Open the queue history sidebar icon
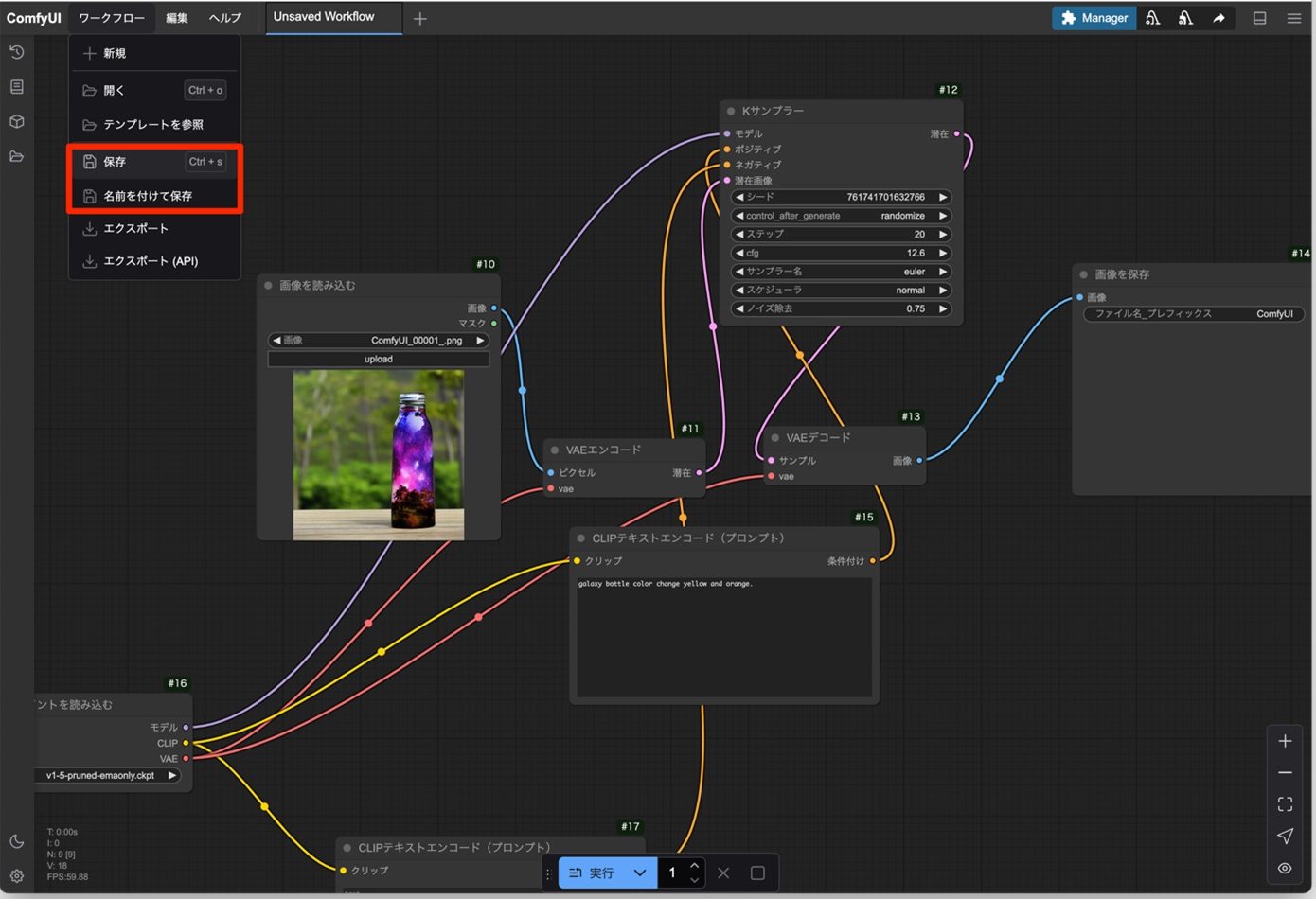Screen dimensions: 1316x899 tap(16, 52)
